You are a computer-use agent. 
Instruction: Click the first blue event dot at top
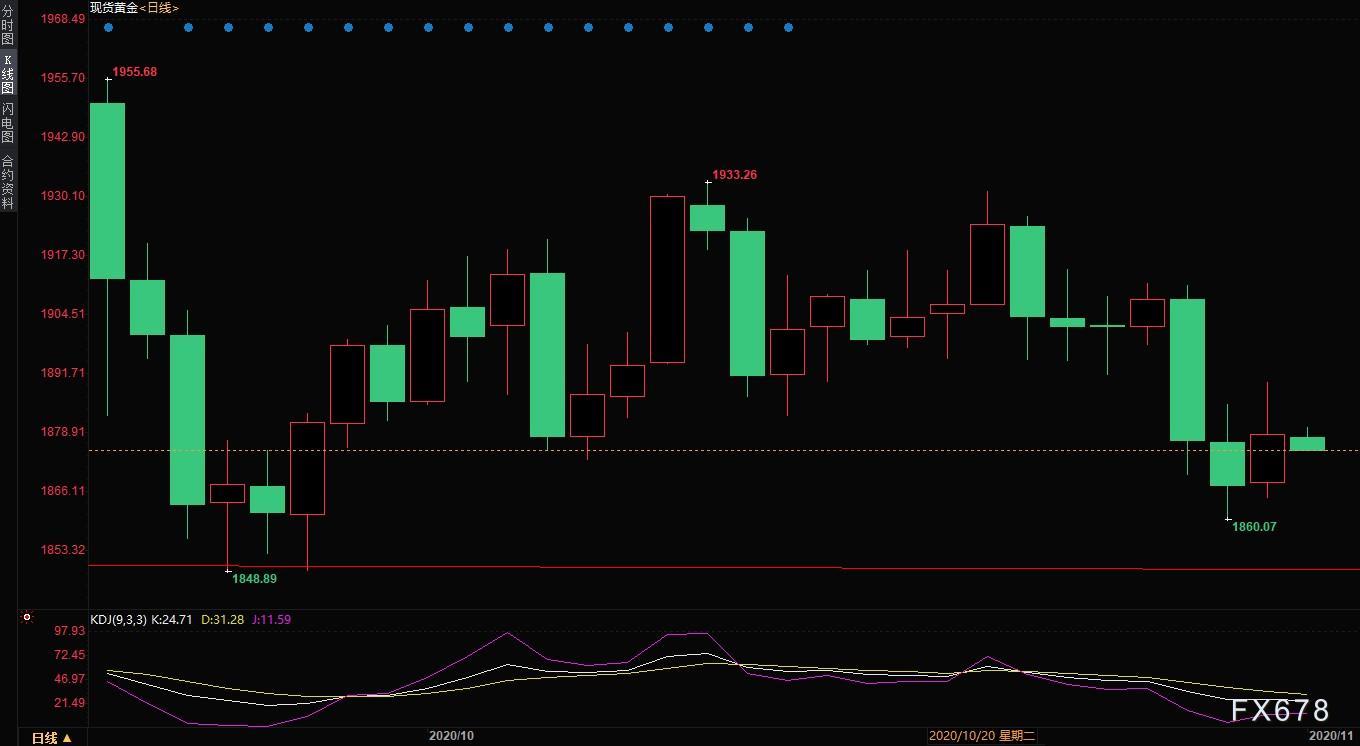coord(108,28)
